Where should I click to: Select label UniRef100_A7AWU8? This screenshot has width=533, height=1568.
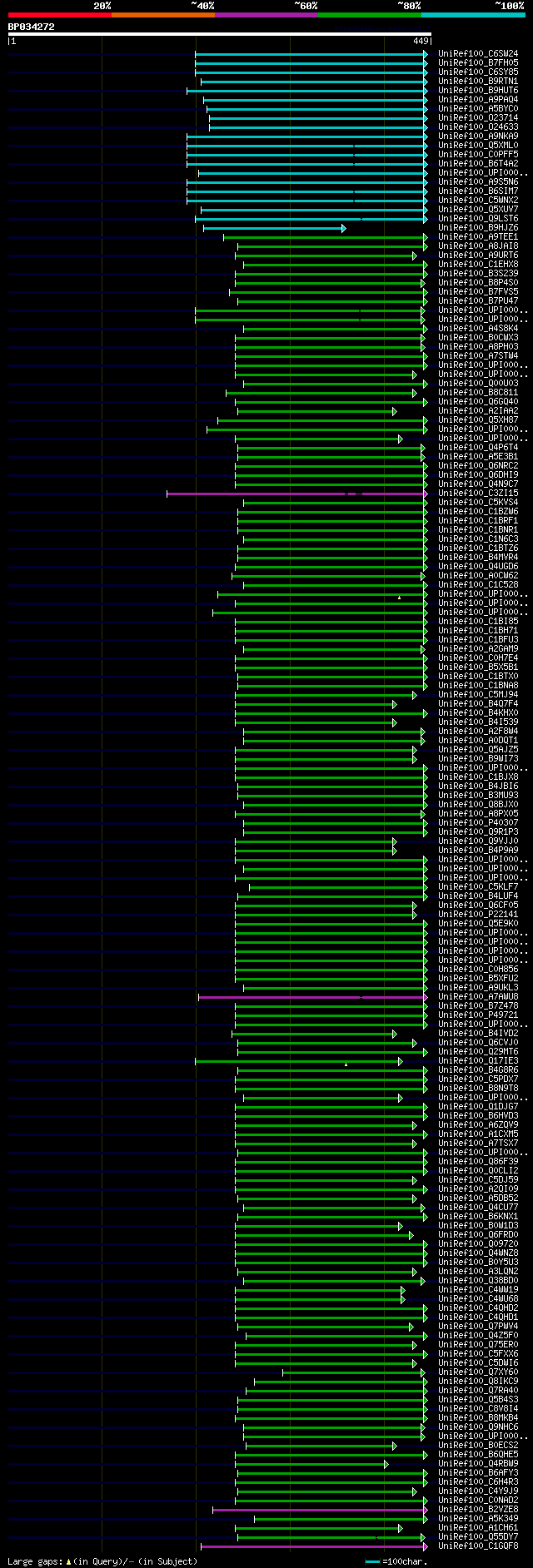point(478,997)
